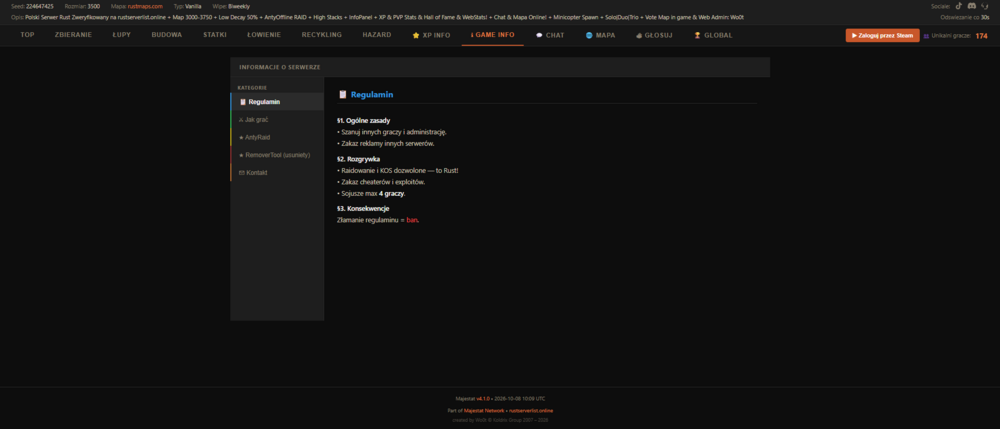
Task: Select the Regulamin category
Action: point(277,101)
